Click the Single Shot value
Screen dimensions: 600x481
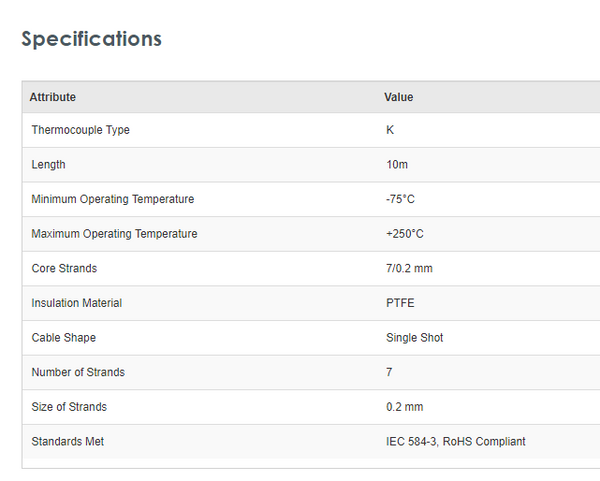coord(415,338)
